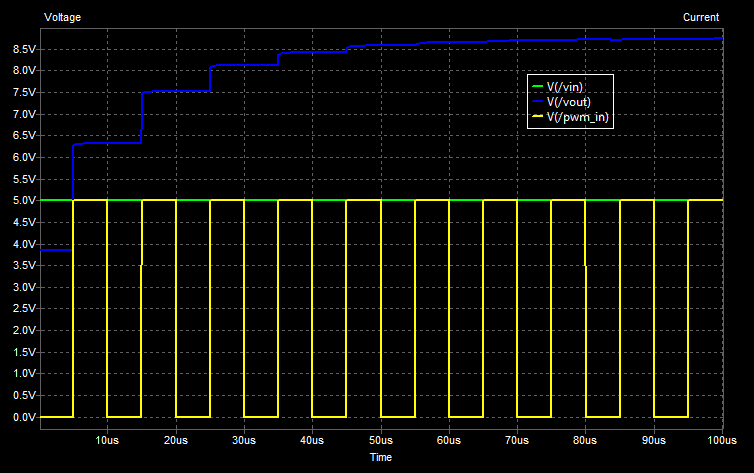The width and height of the screenshot is (754, 473).
Task: Click the 90us time axis tick label
Action: pos(654,440)
